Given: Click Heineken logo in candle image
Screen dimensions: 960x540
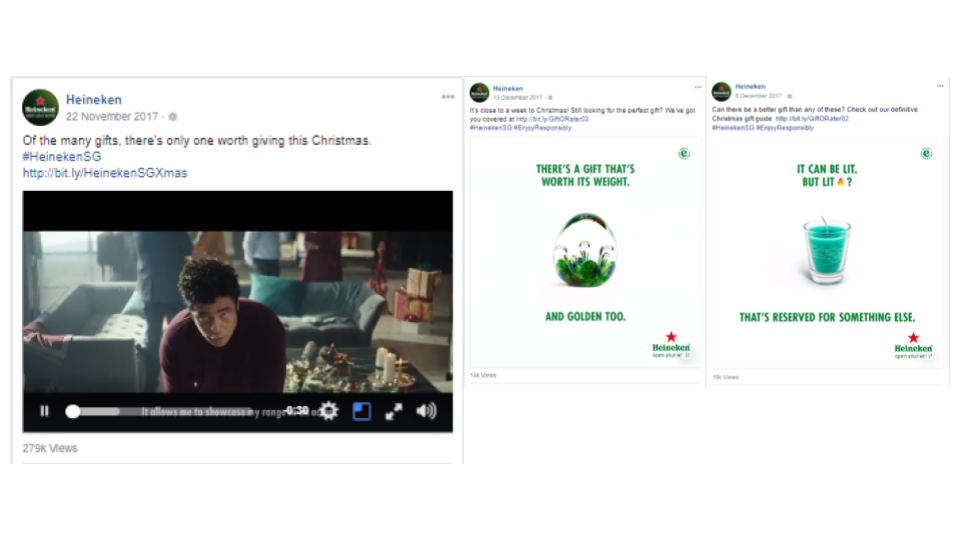Looking at the screenshot, I should (x=913, y=346).
